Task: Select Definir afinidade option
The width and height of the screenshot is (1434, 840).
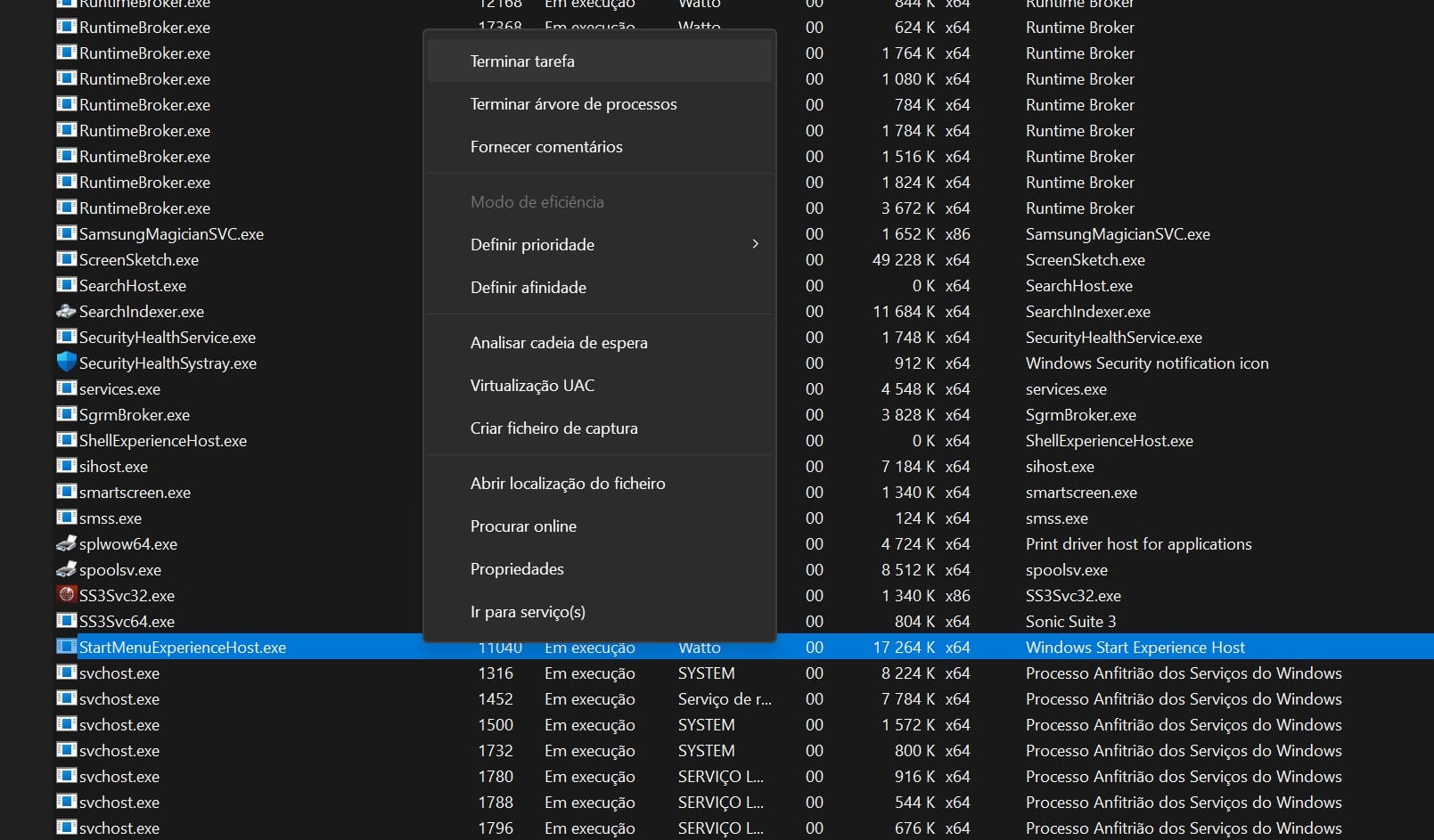Action: point(528,288)
